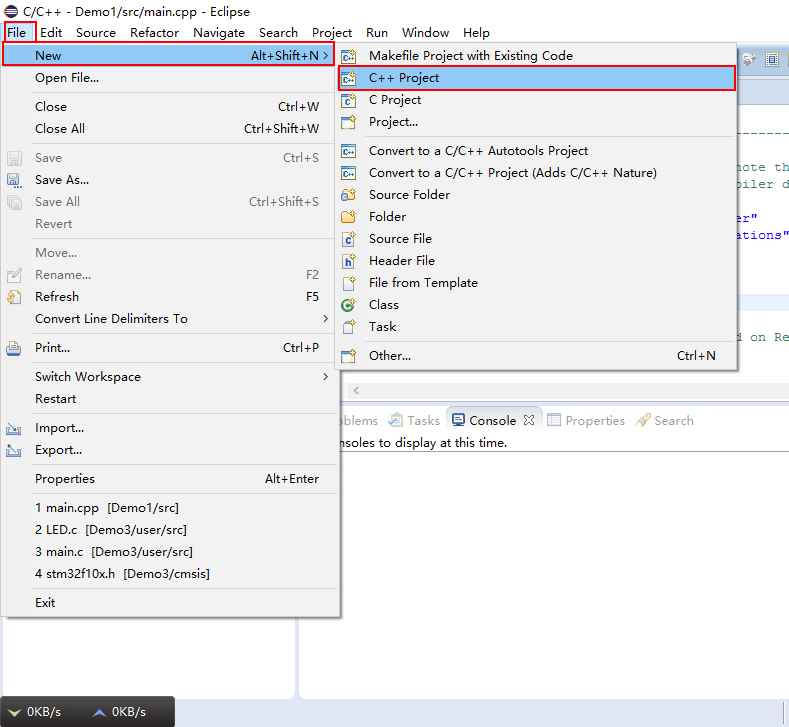Screen dimensions: 789x727
Task: Switch to the Search view tab
Action: [665, 420]
